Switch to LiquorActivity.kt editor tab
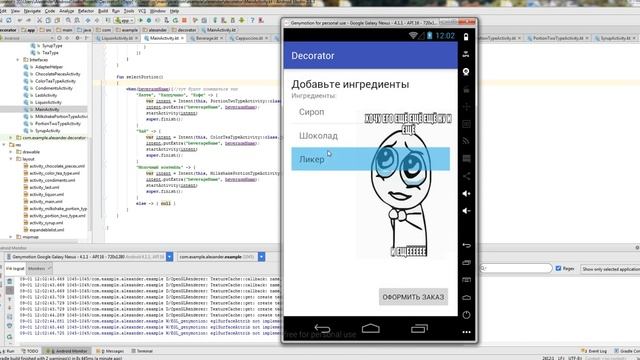 (117, 38)
